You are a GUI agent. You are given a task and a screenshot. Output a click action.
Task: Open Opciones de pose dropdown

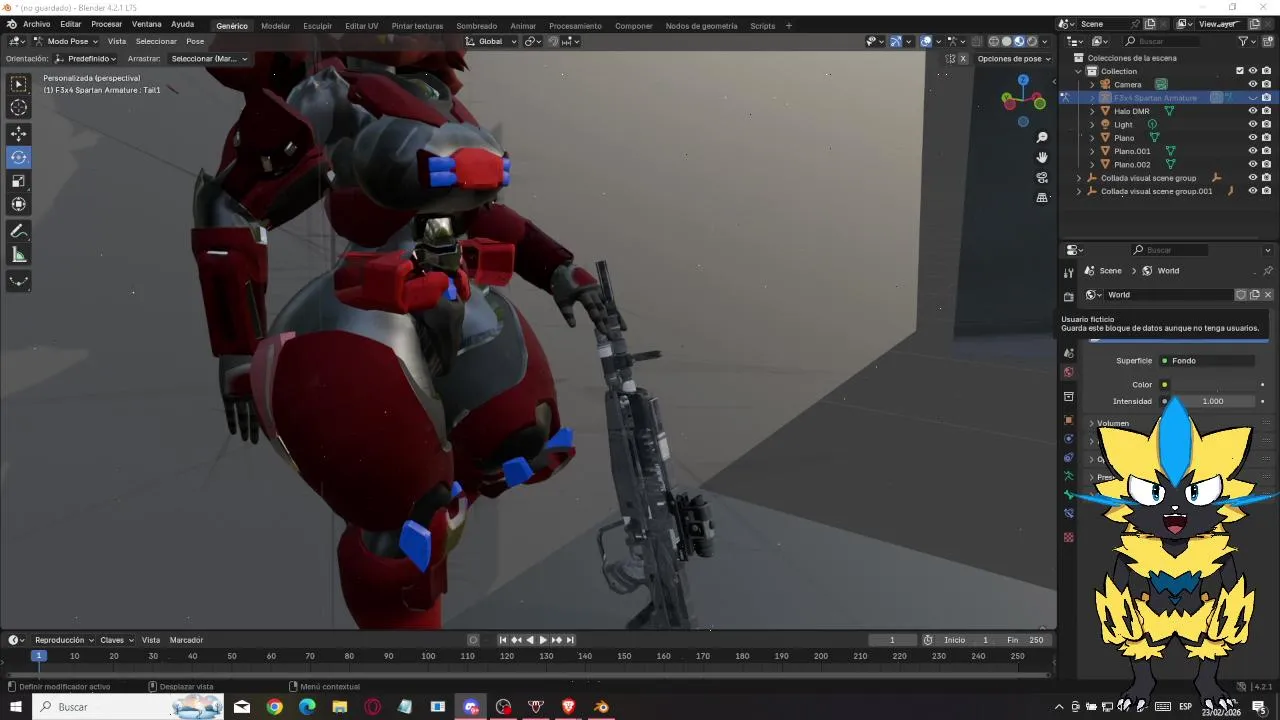[1014, 58]
